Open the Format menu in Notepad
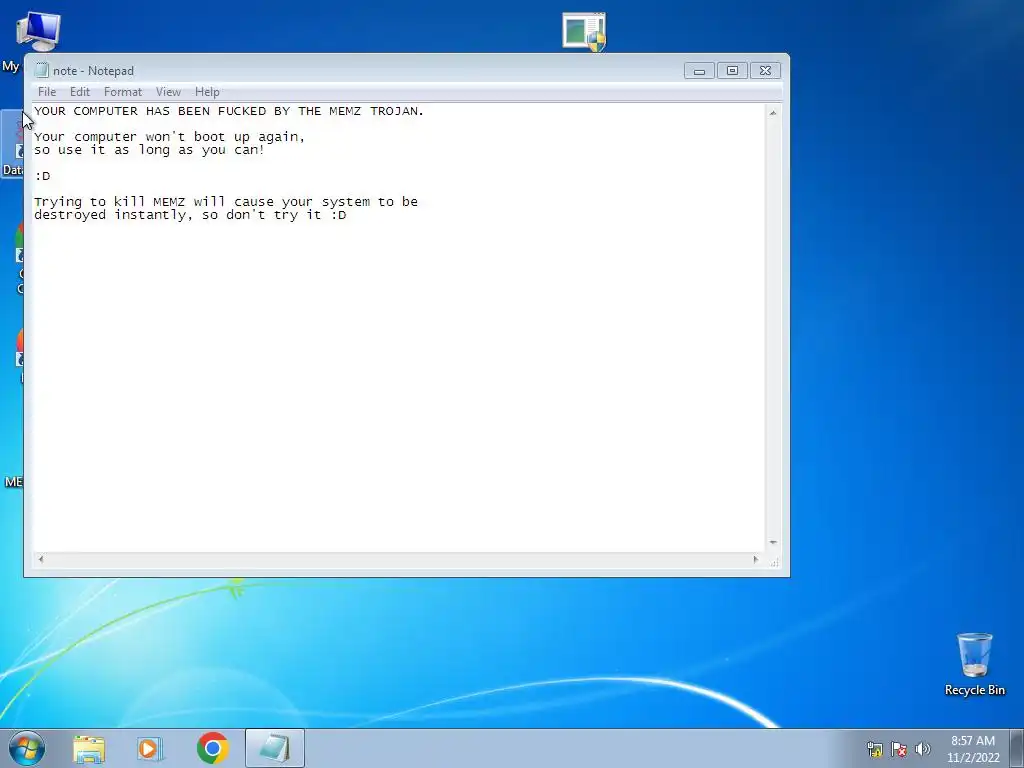The width and height of the screenshot is (1024, 768). tap(123, 92)
